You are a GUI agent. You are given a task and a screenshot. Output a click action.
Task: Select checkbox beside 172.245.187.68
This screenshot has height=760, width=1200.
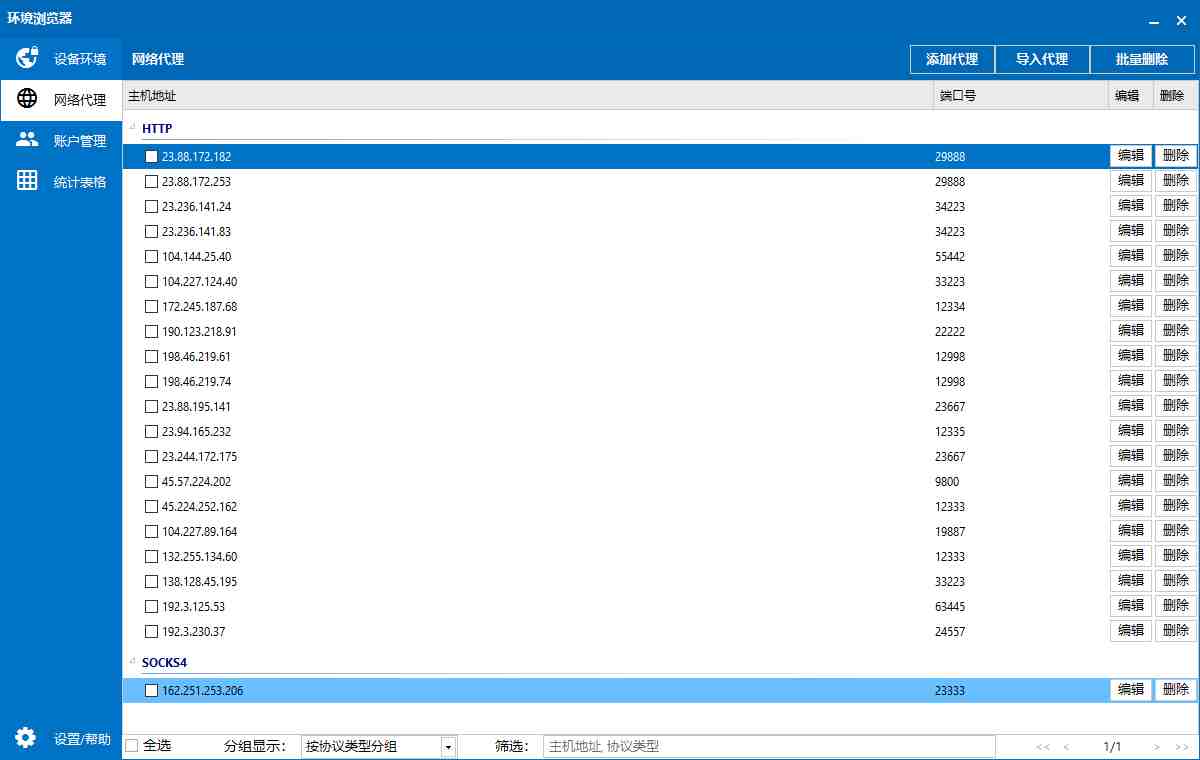[x=151, y=307]
